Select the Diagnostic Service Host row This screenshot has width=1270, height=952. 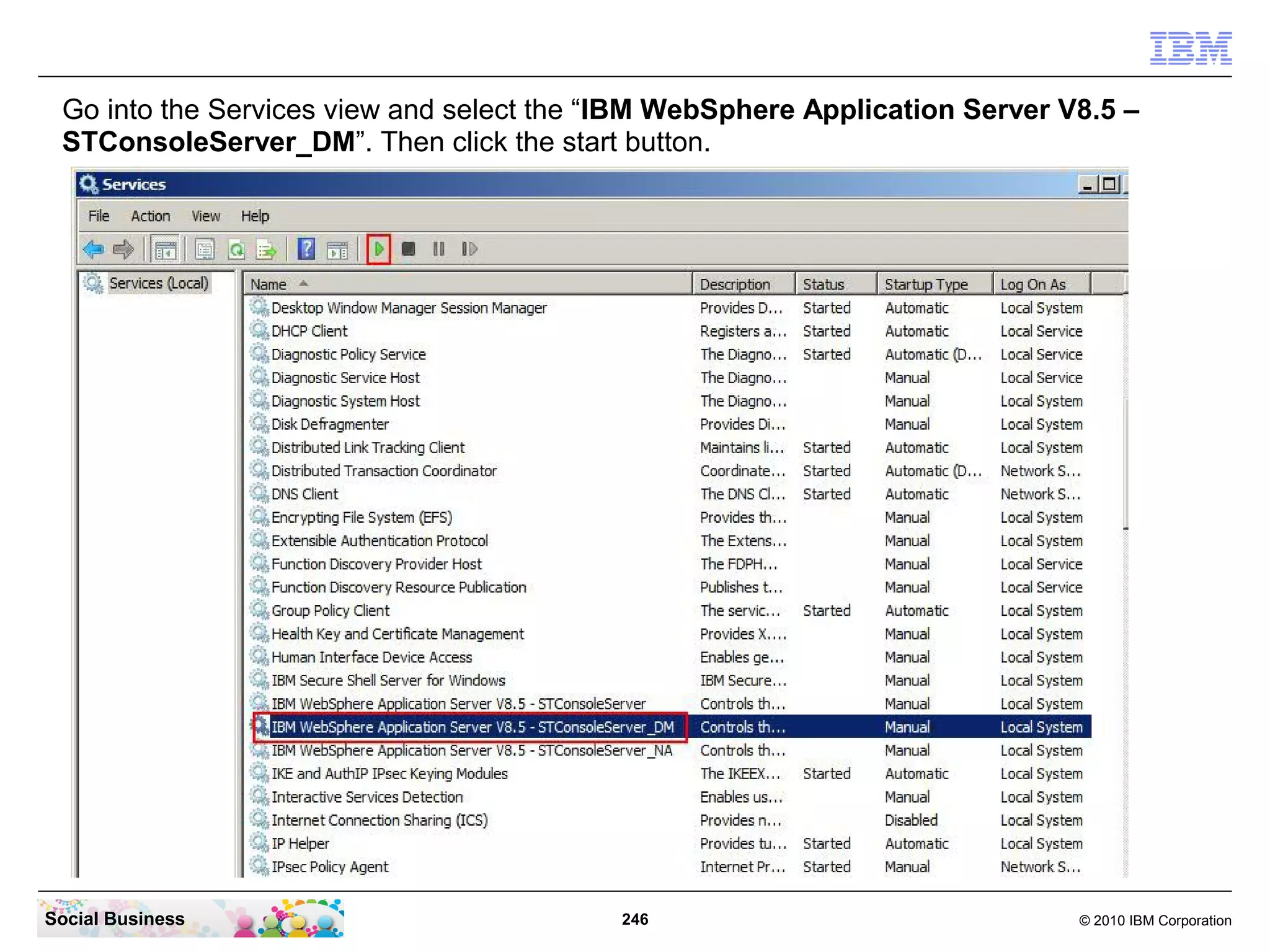(x=670, y=377)
